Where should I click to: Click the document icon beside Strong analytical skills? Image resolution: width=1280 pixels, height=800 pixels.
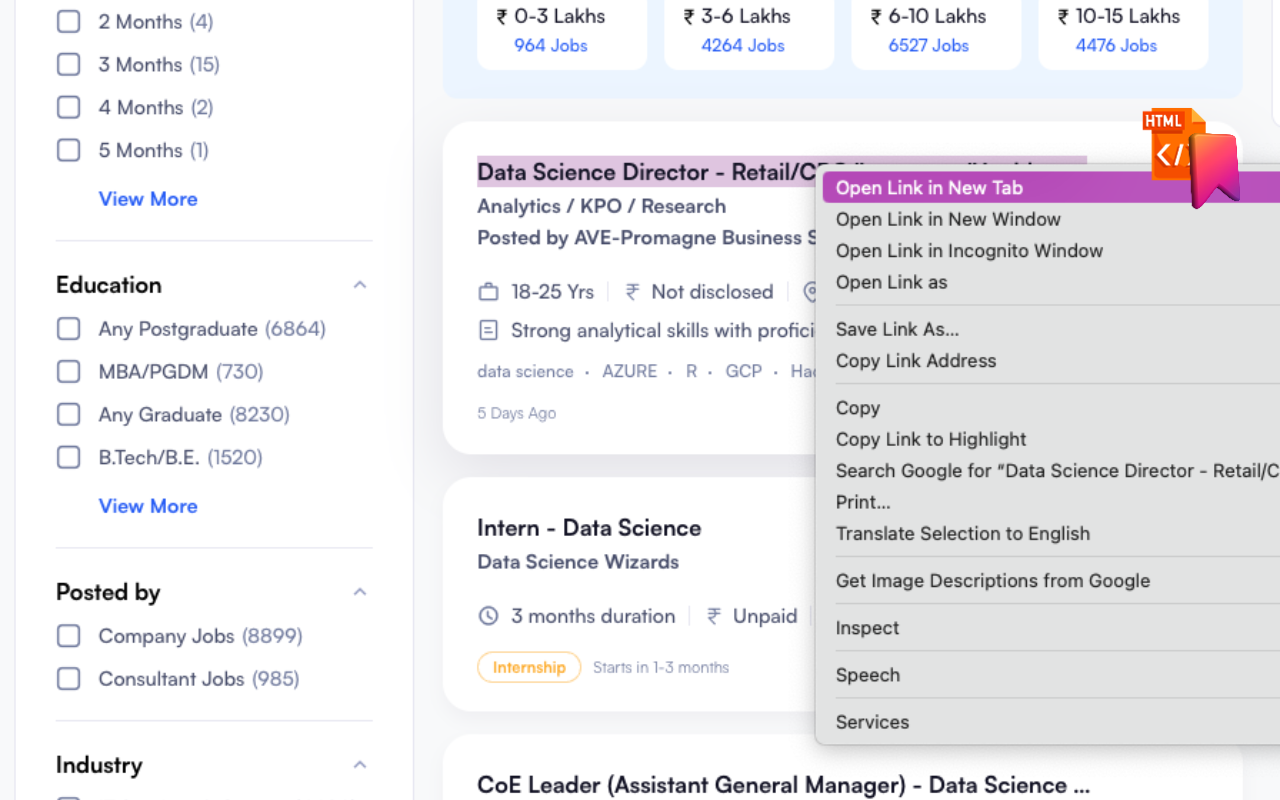(x=488, y=330)
